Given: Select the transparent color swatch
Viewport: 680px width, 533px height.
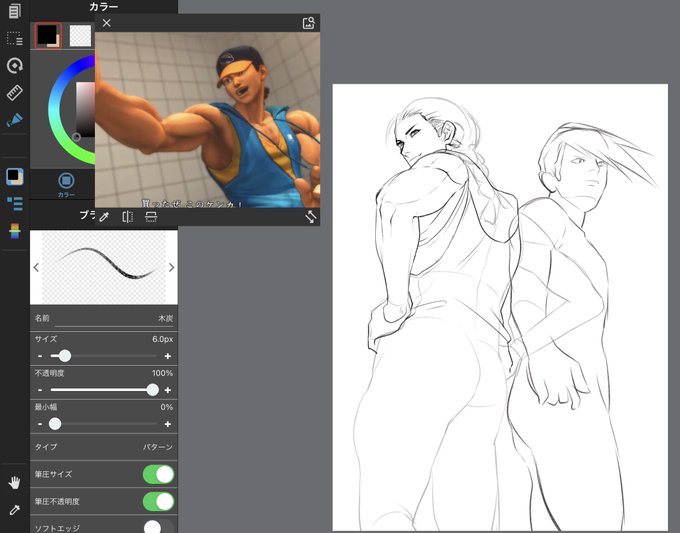Looking at the screenshot, I should tap(81, 36).
